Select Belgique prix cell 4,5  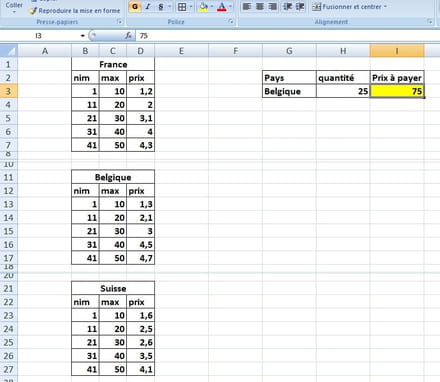tap(141, 244)
